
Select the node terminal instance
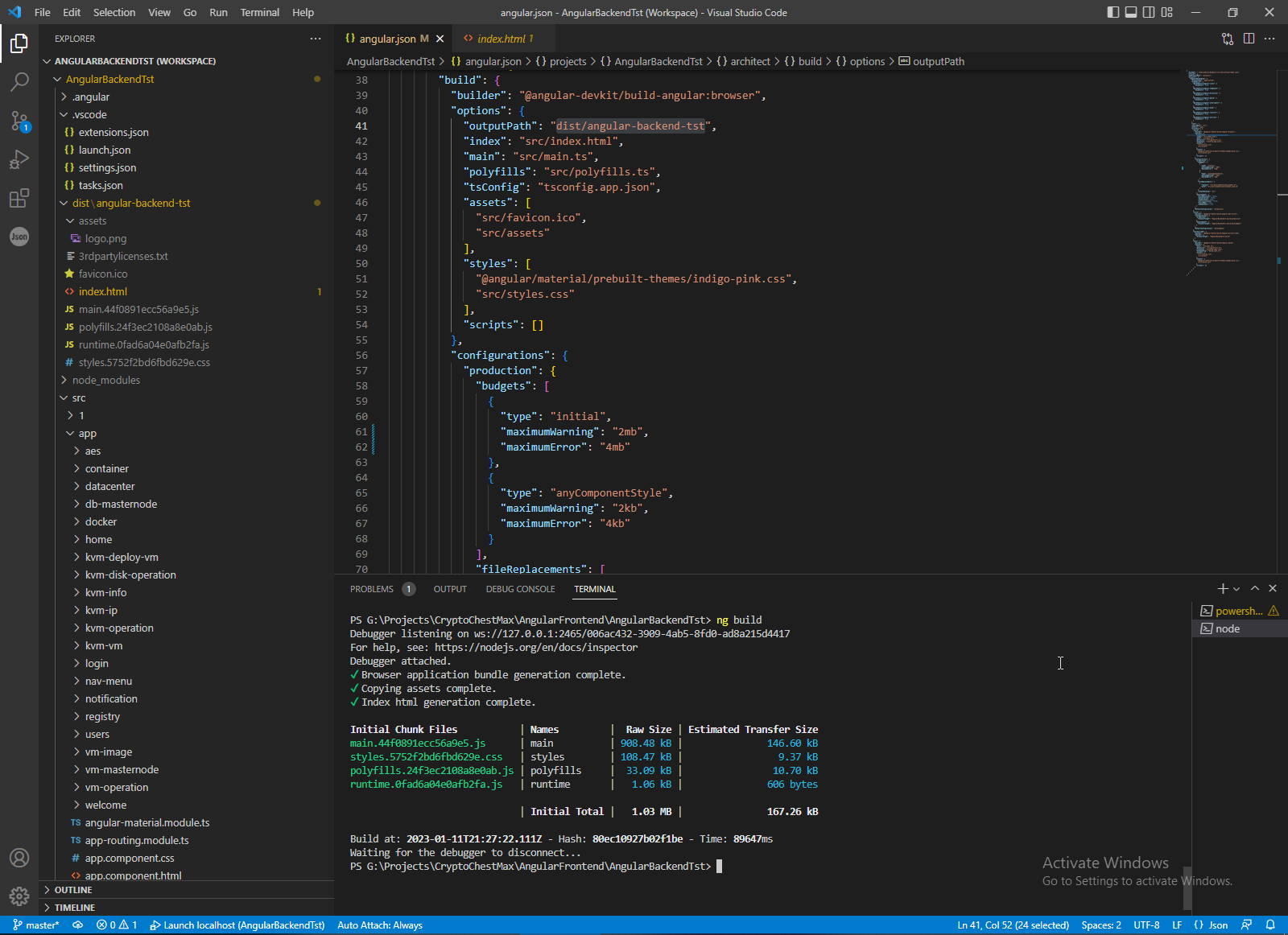(x=1227, y=628)
